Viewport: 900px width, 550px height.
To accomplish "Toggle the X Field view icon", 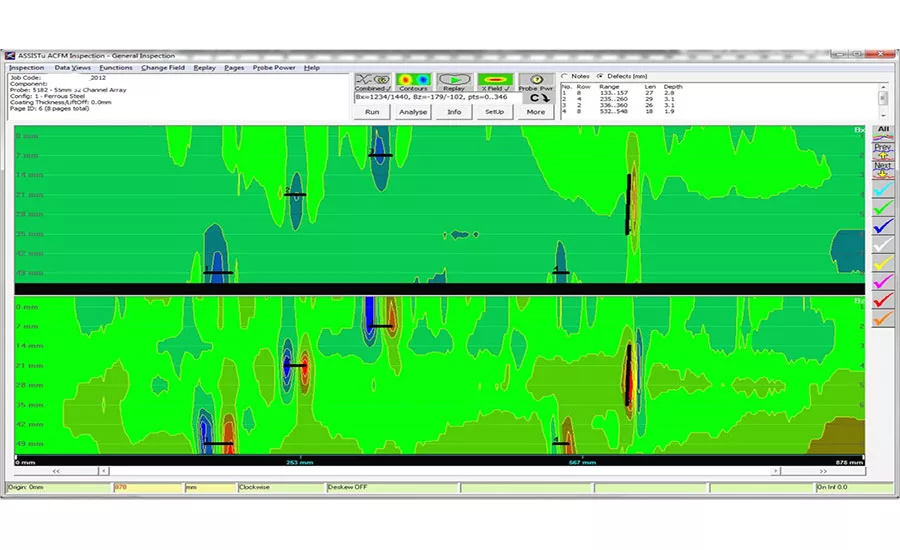I will point(495,82).
